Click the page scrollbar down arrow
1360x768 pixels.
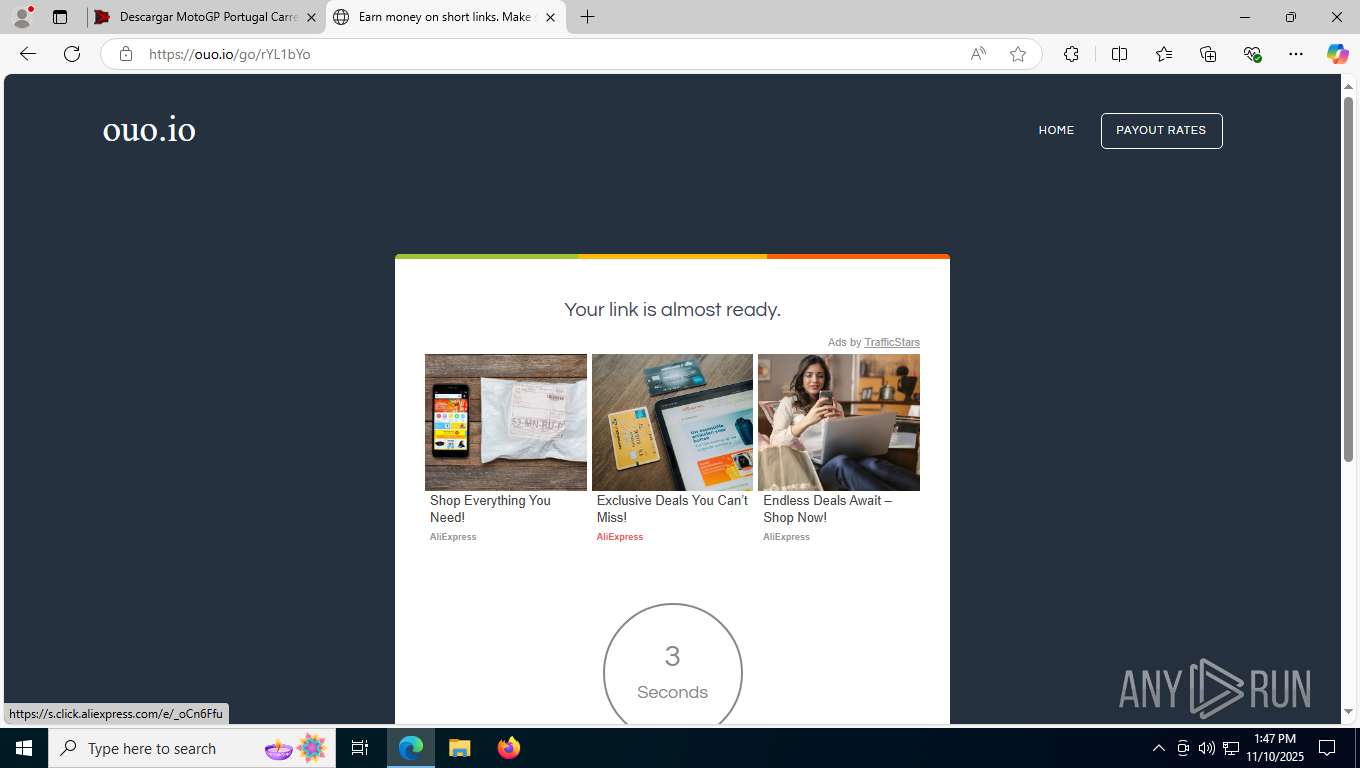tap(1348, 712)
